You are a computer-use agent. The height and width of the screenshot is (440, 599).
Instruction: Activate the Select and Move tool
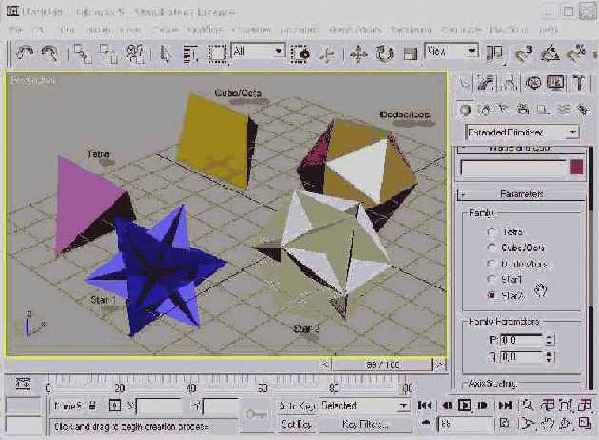coord(358,53)
